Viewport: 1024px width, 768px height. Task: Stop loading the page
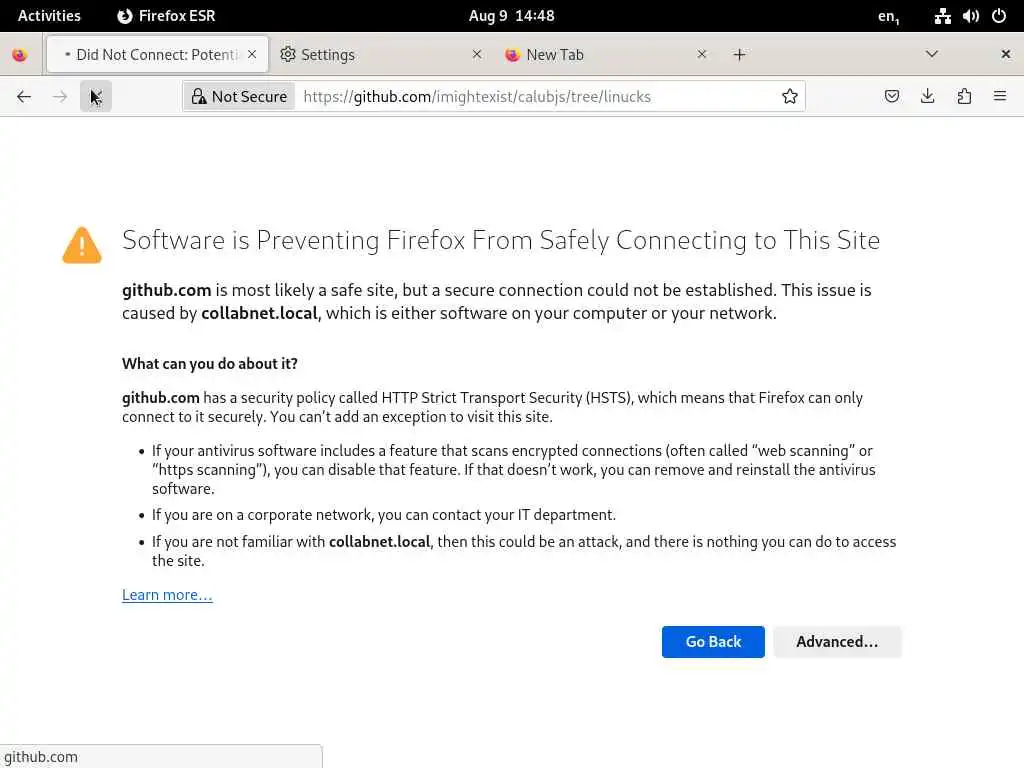[x=96, y=96]
